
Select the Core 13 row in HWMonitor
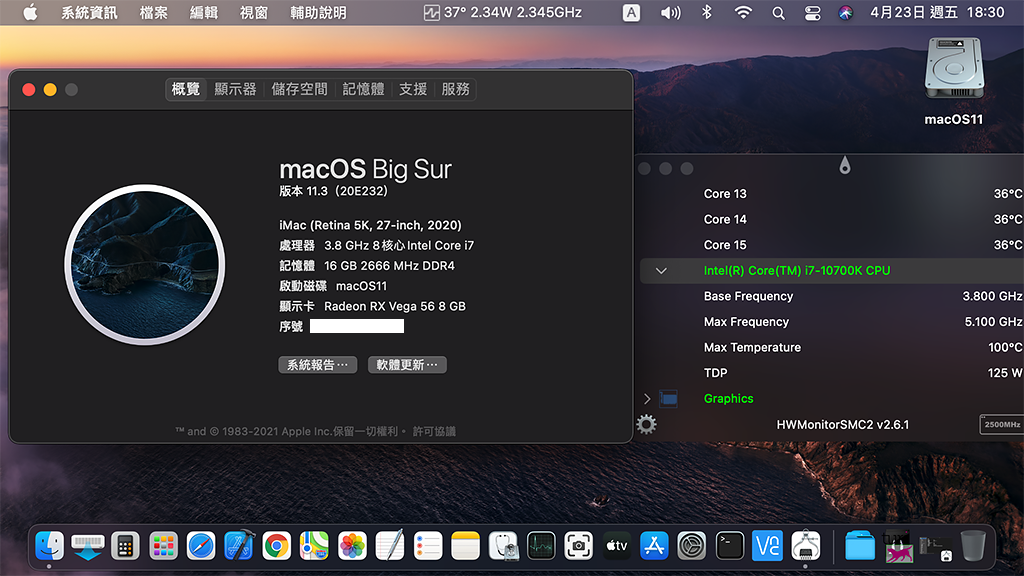click(831, 193)
